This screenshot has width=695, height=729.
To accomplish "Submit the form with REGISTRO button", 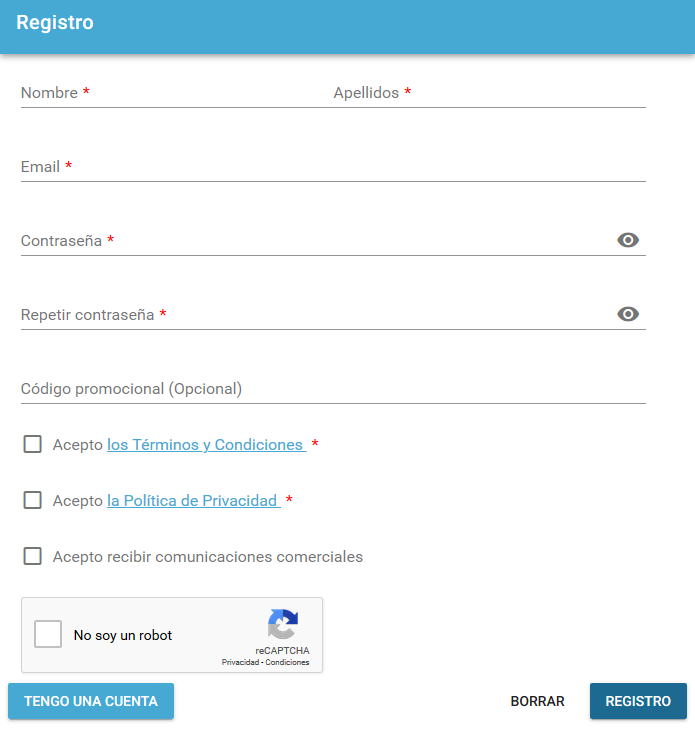I will pos(638,701).
